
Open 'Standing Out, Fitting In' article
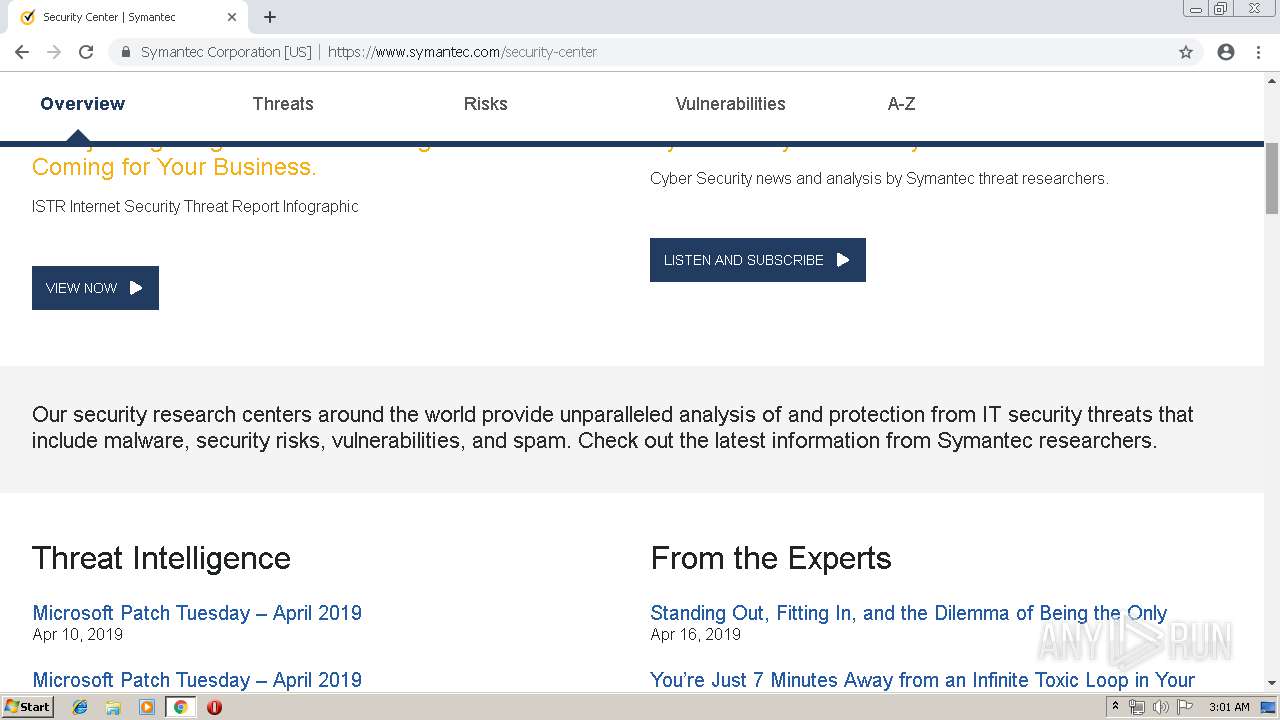(x=908, y=613)
